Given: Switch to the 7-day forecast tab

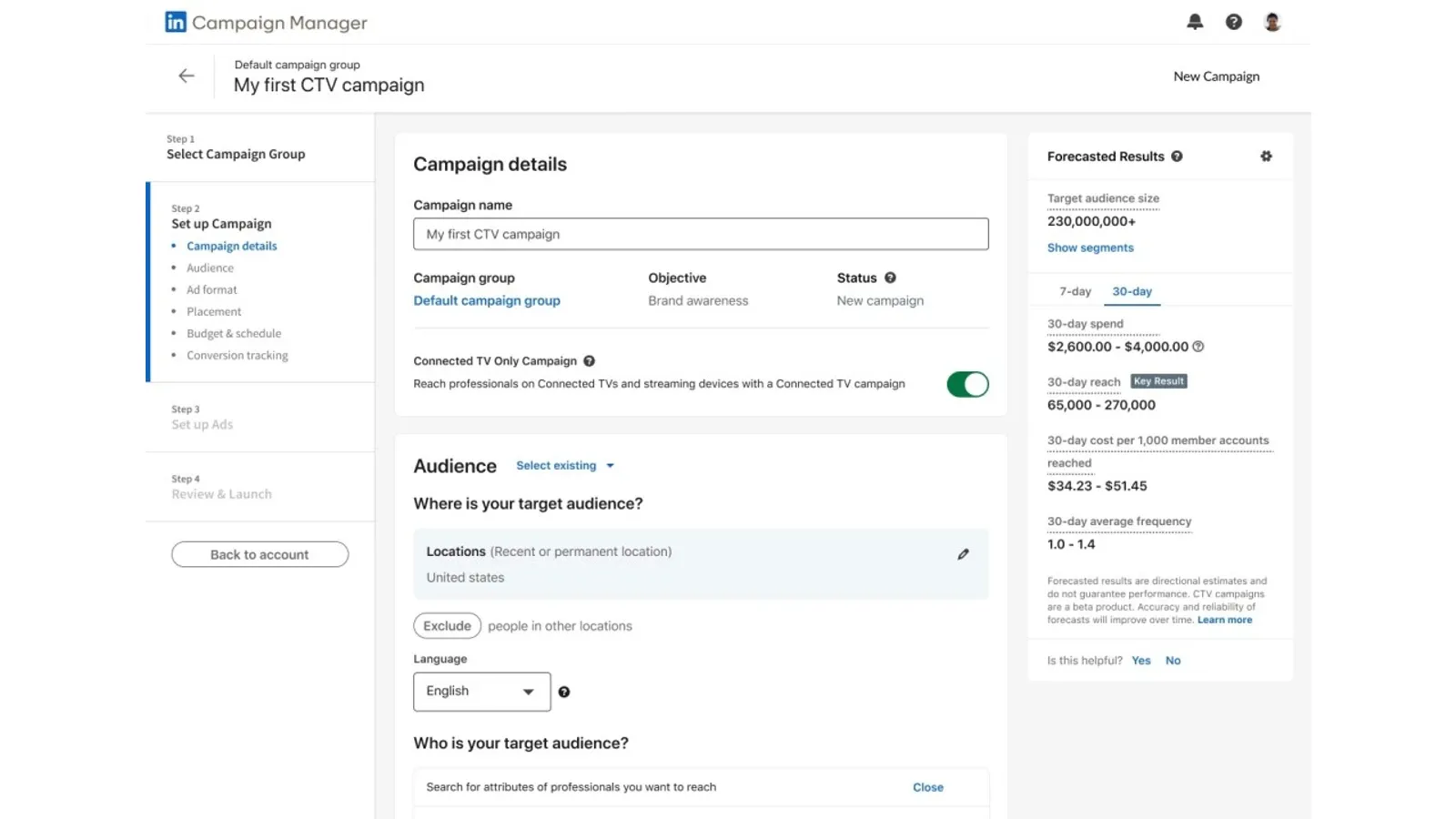Looking at the screenshot, I should click(x=1075, y=291).
